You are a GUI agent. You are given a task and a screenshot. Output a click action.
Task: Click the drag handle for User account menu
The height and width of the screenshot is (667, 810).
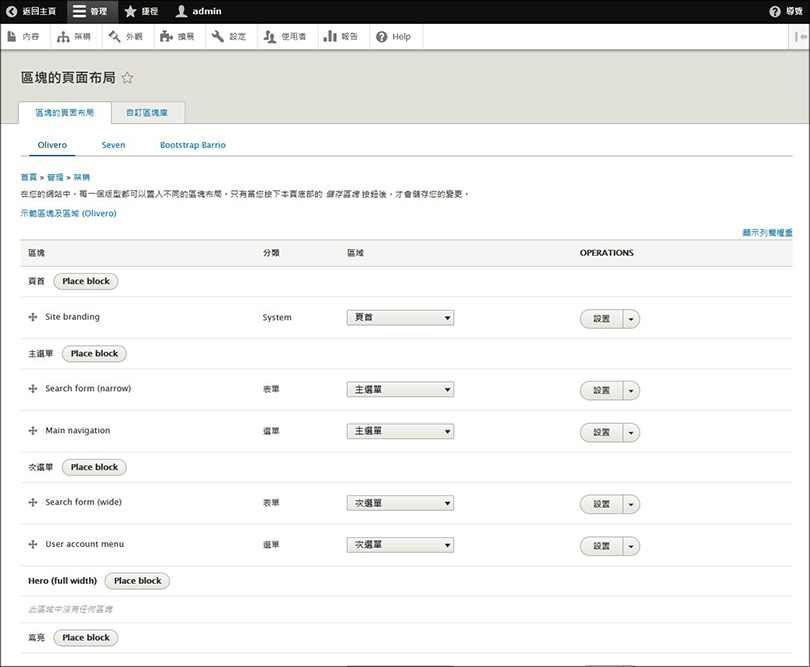[33, 545]
